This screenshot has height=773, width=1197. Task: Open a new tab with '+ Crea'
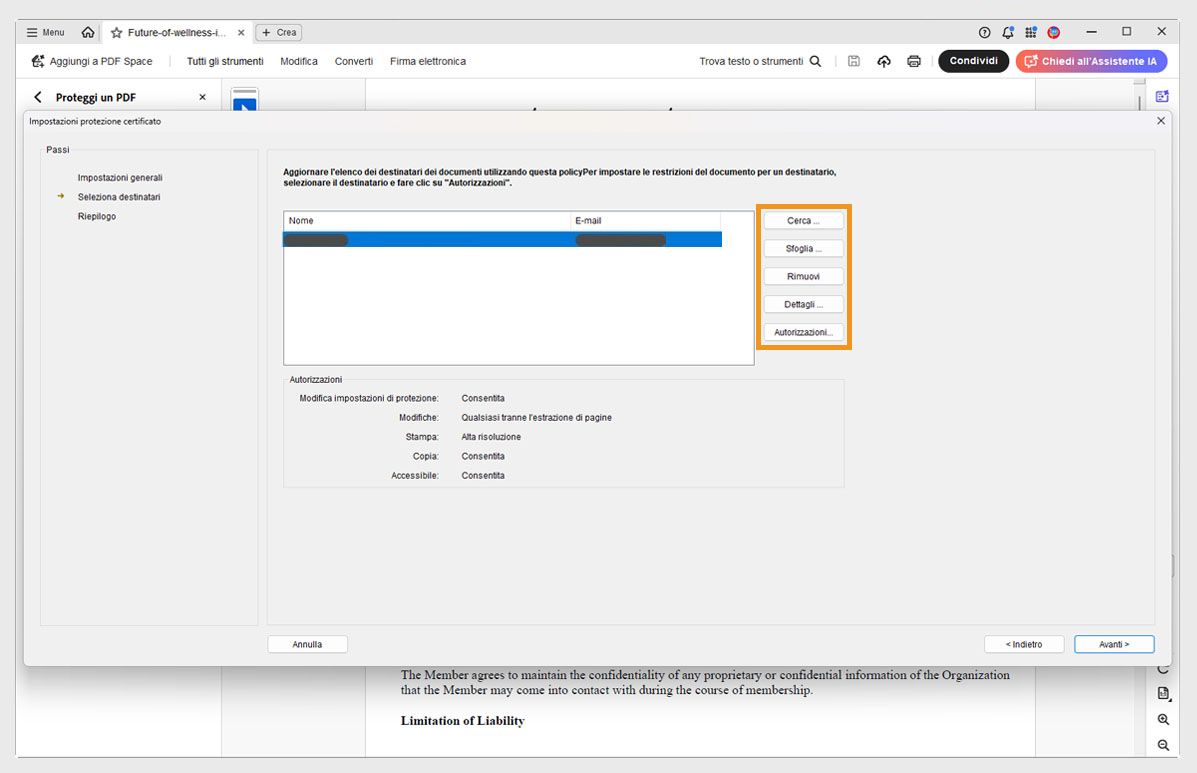[278, 32]
